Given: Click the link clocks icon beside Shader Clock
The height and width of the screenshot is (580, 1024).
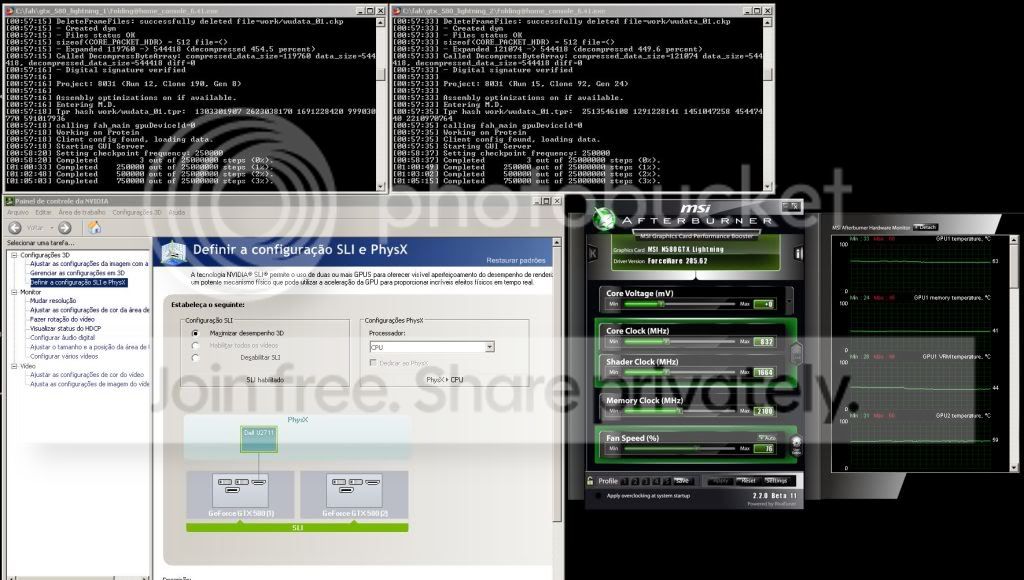Looking at the screenshot, I should click(797, 352).
